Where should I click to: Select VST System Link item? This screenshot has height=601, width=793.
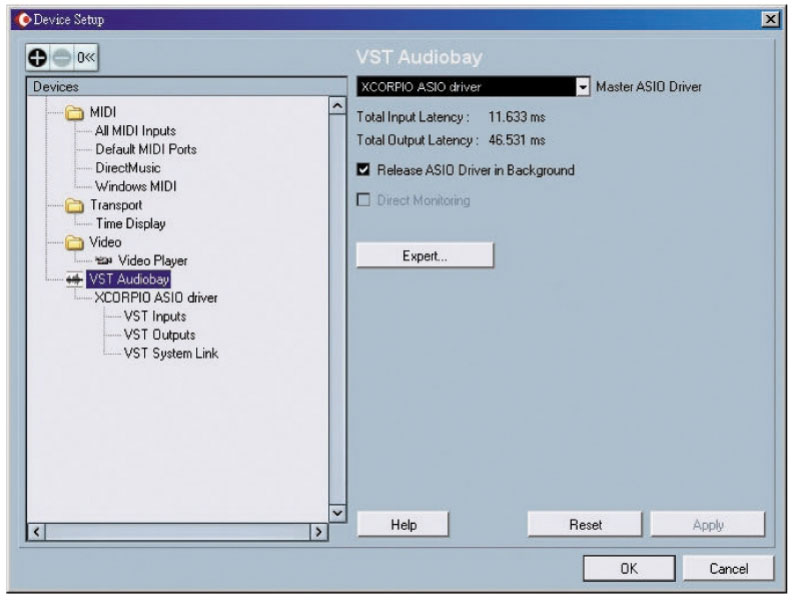coord(171,353)
